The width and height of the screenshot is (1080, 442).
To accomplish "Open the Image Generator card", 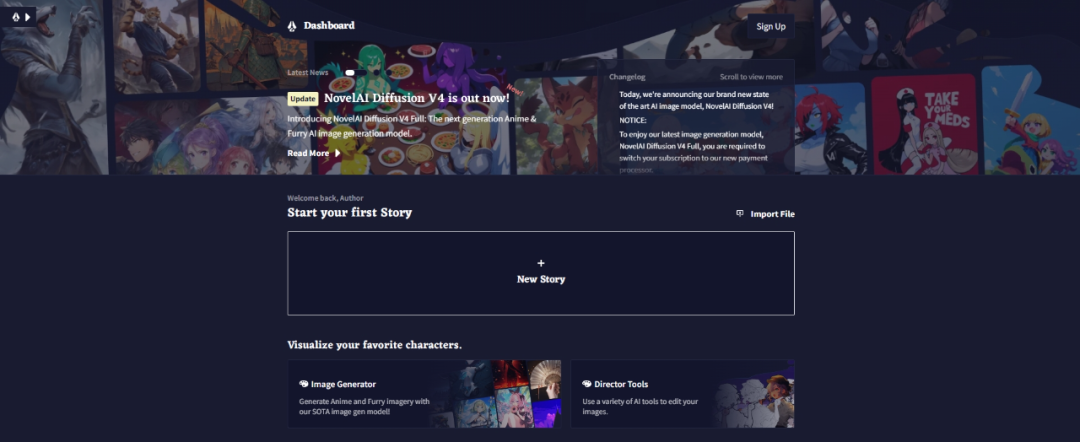I will 424,394.
